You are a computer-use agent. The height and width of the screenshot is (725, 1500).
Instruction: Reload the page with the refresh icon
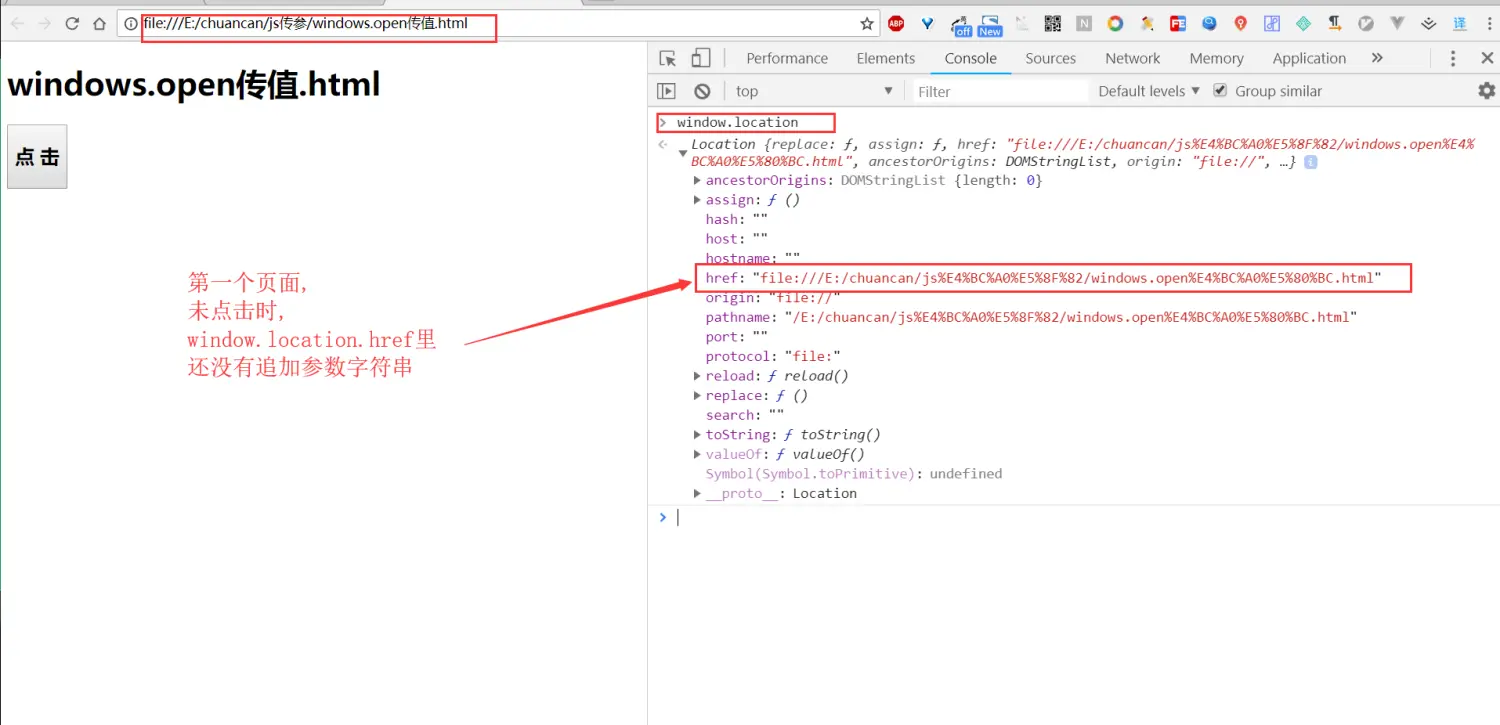point(72,23)
